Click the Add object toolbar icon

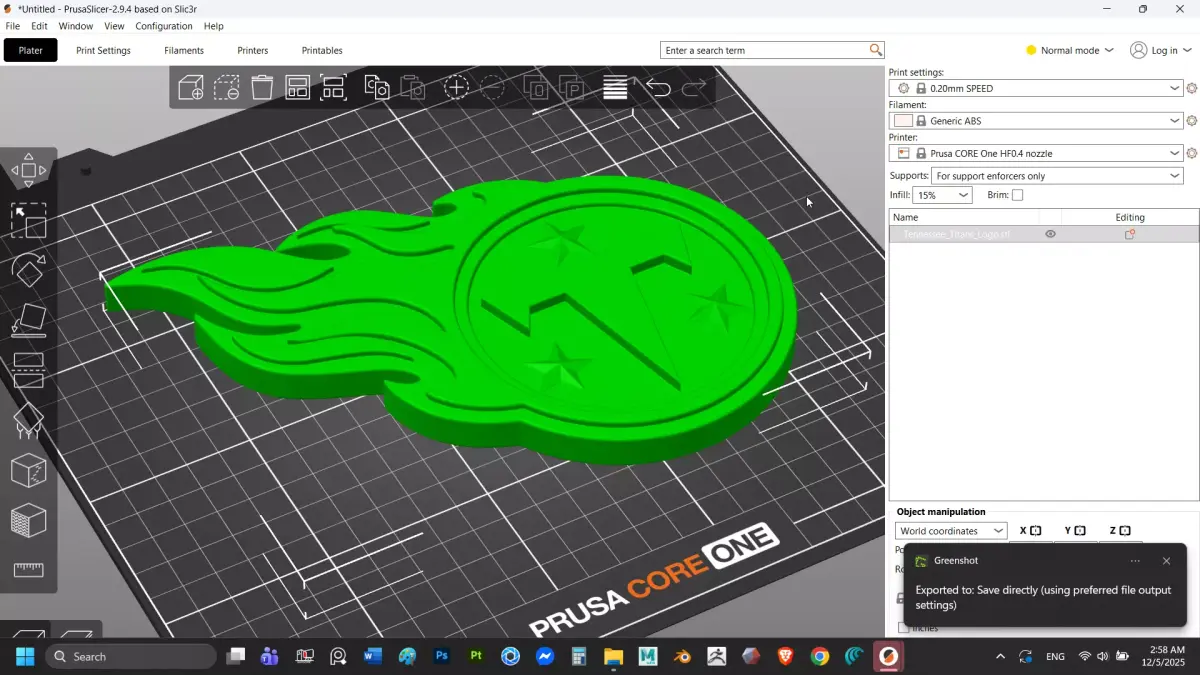pyautogui.click(x=191, y=88)
